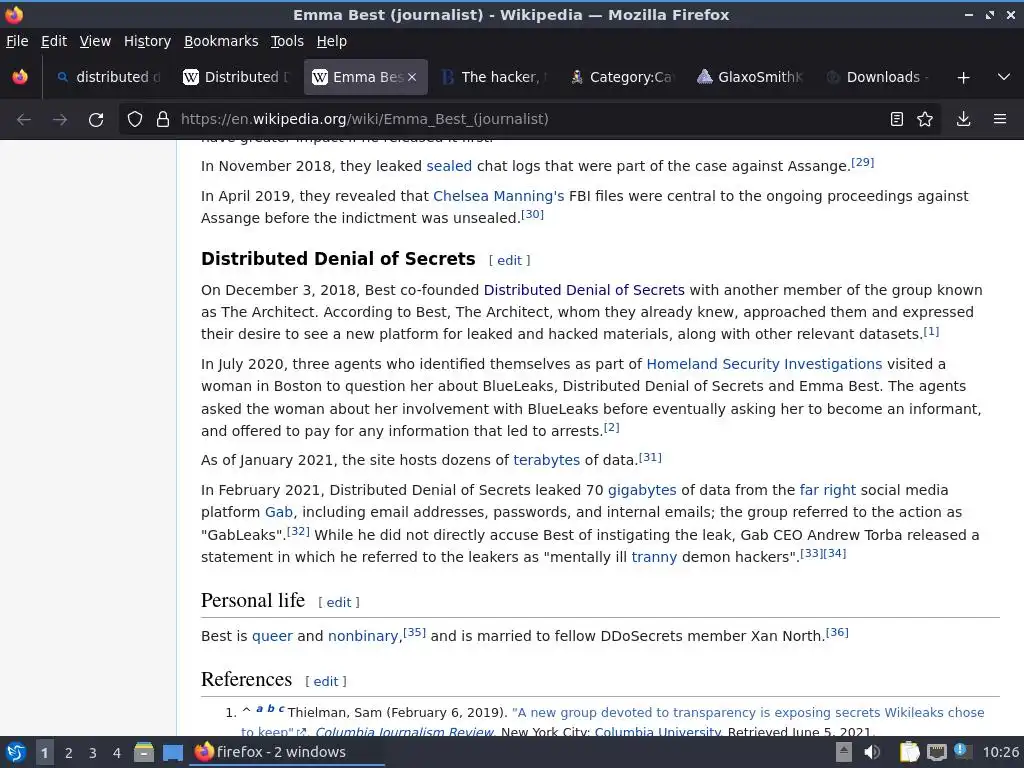The image size is (1024, 768).
Task: Open a new tab with the plus button
Action: point(963,77)
